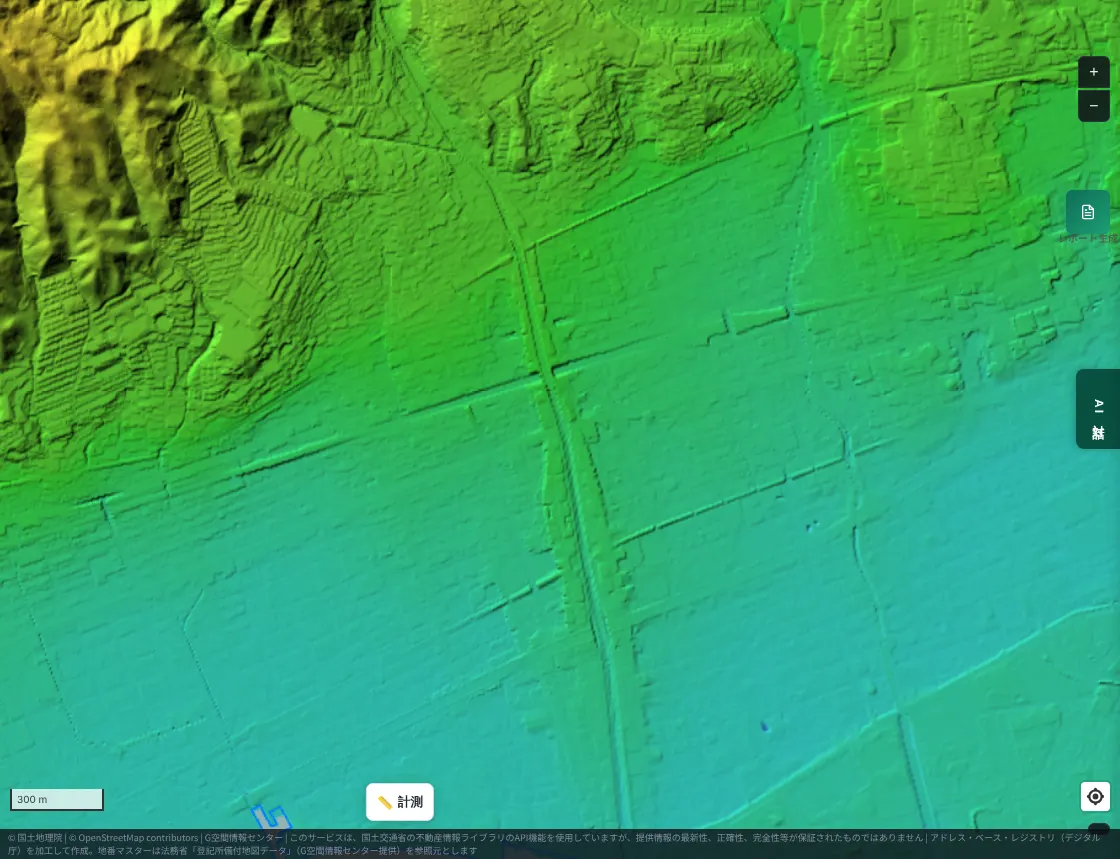
Task: Open the 国土地理院 attribution link
Action: (x=39, y=838)
